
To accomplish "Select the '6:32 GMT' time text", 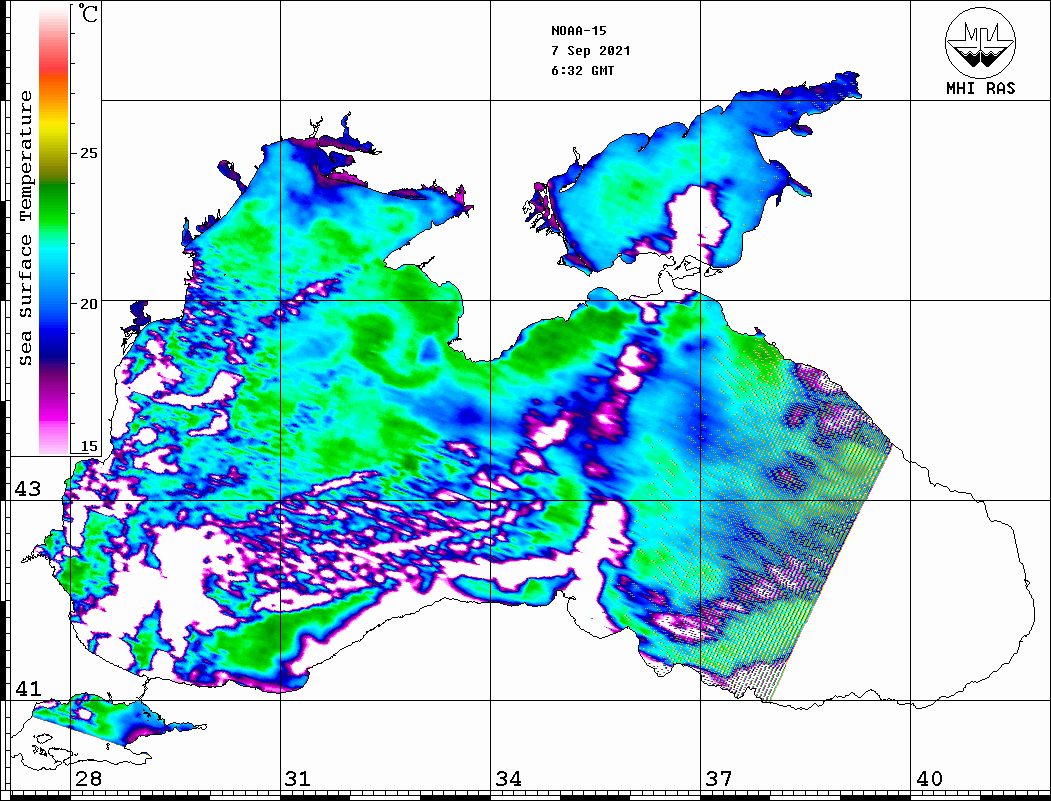I will (x=582, y=70).
